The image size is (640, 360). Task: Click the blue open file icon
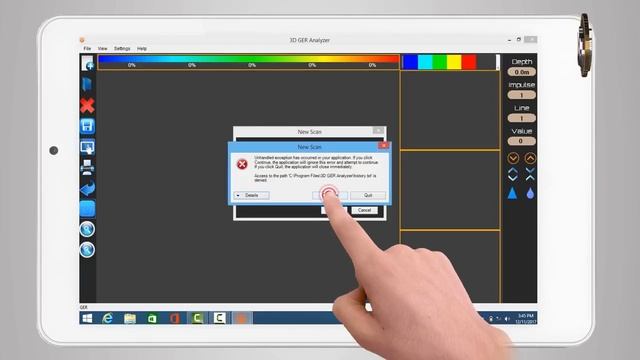87,84
